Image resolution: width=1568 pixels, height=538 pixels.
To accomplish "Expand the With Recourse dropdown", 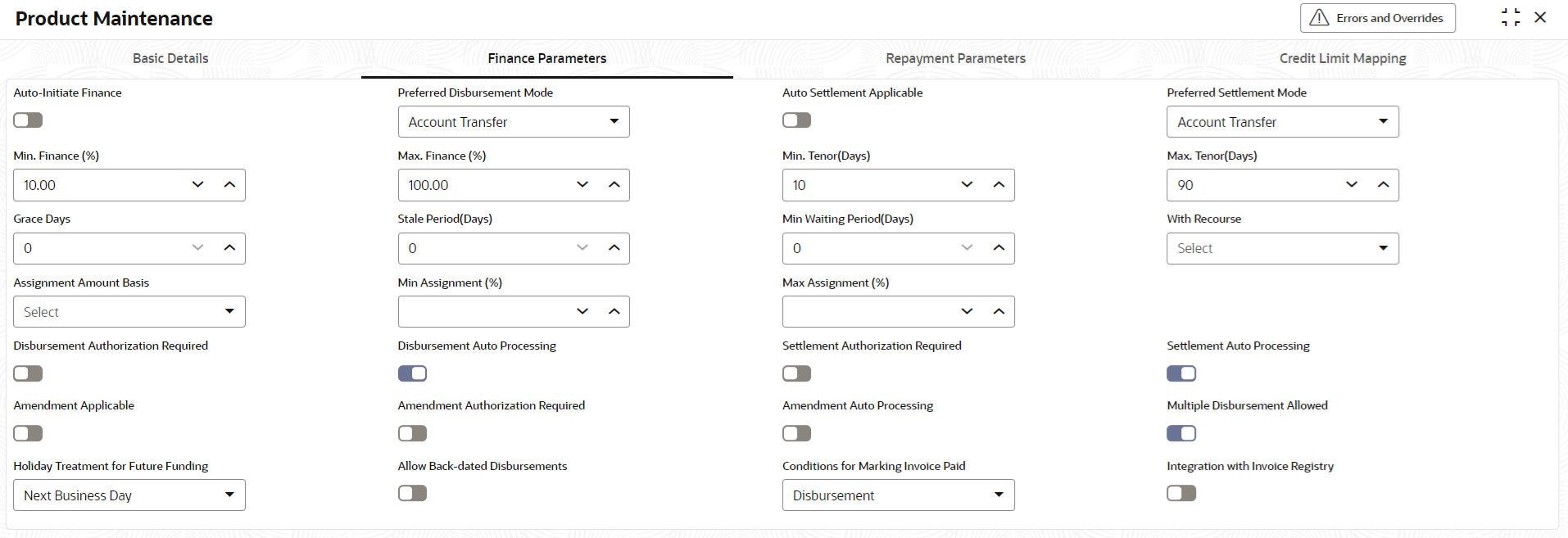I will [1282, 248].
